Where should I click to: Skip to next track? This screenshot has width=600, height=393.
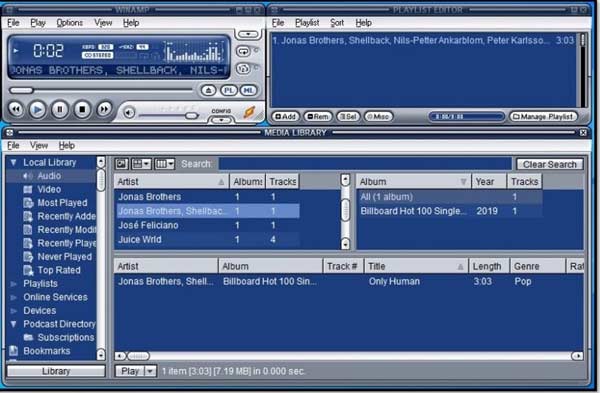point(104,110)
